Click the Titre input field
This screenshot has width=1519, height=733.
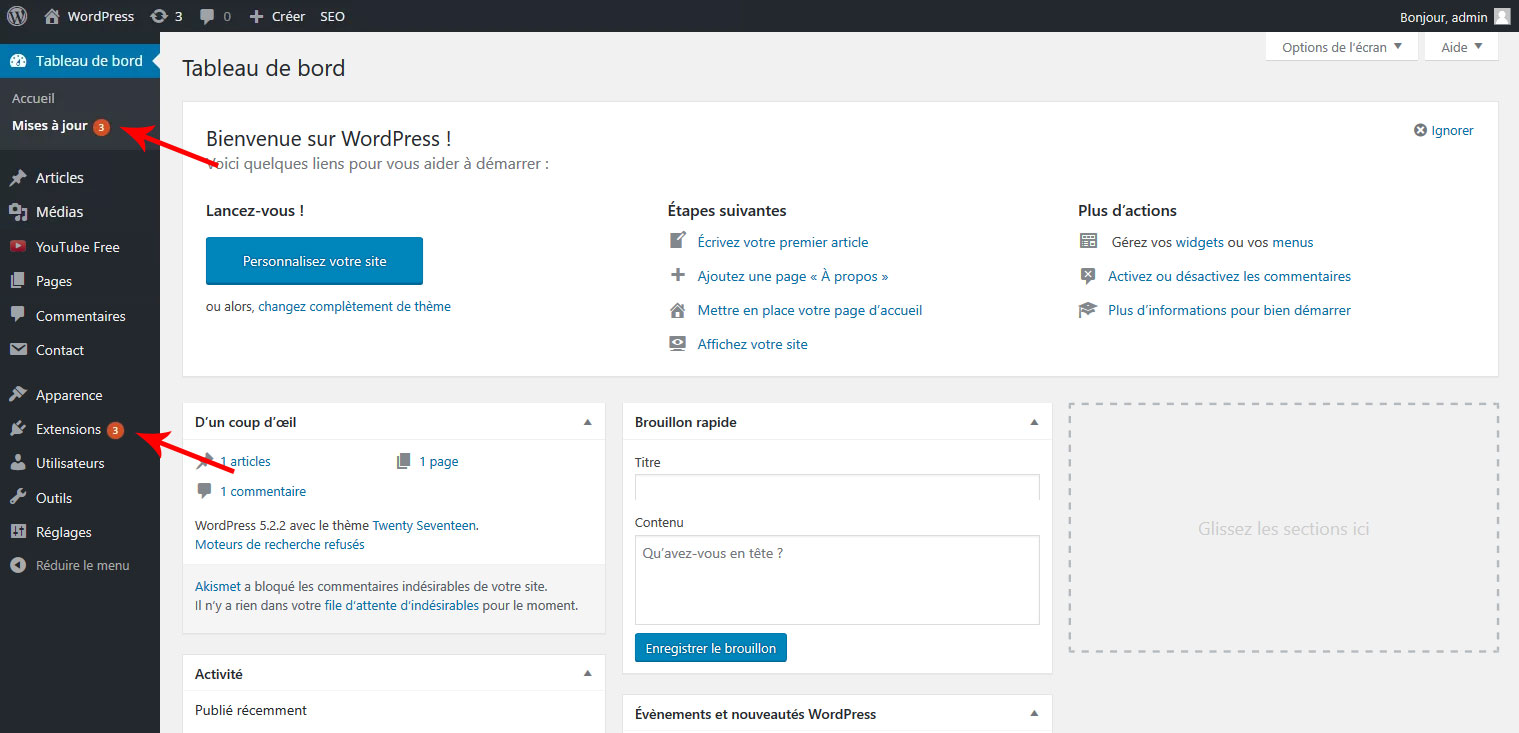click(x=837, y=487)
